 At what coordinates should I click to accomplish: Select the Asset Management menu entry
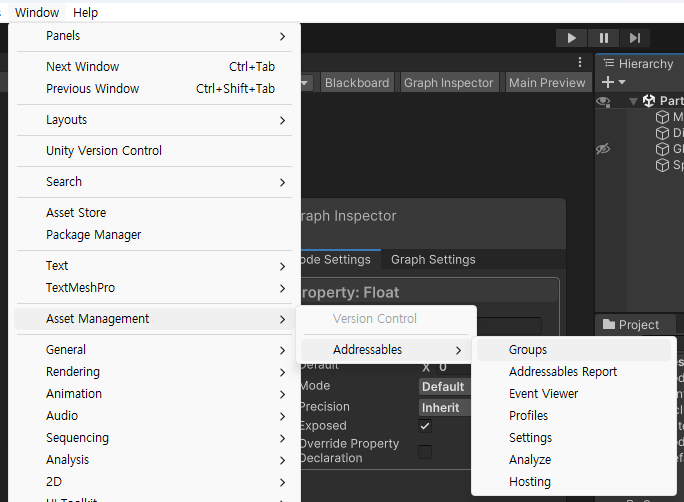[154, 319]
